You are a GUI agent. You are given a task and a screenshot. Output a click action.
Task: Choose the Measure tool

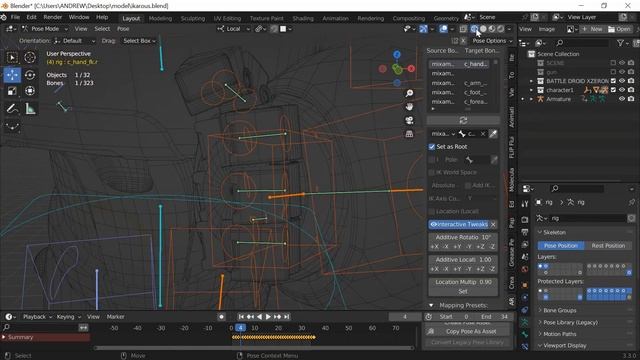[x=30, y=109]
